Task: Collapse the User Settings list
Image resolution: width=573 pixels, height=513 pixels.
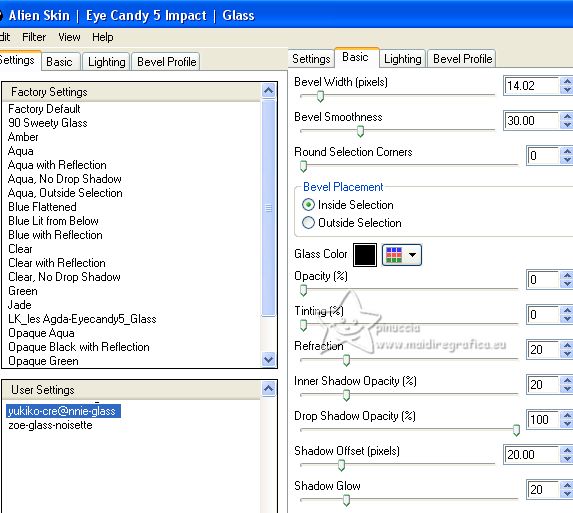Action: [269, 388]
